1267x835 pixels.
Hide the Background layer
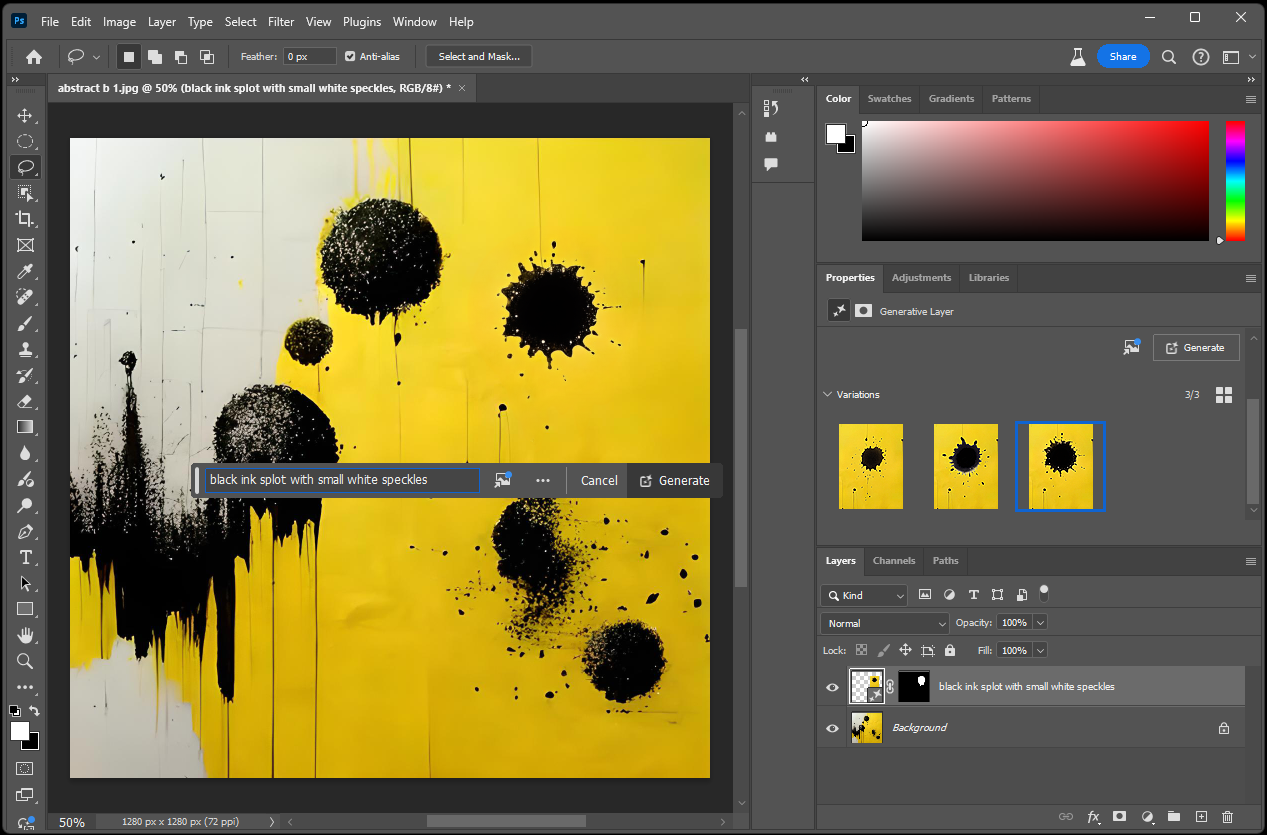[x=832, y=728]
